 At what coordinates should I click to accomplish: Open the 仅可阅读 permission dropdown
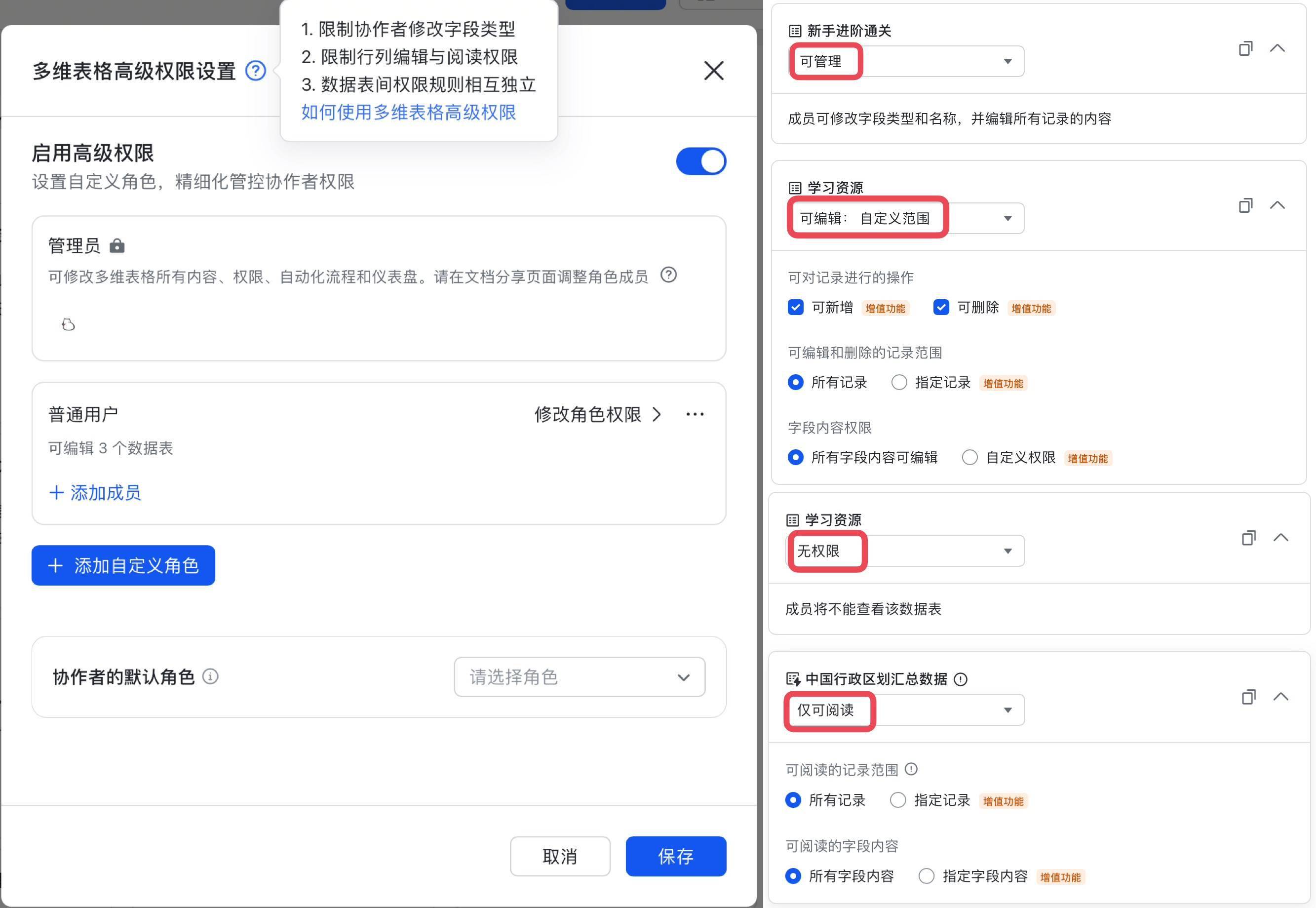905,710
